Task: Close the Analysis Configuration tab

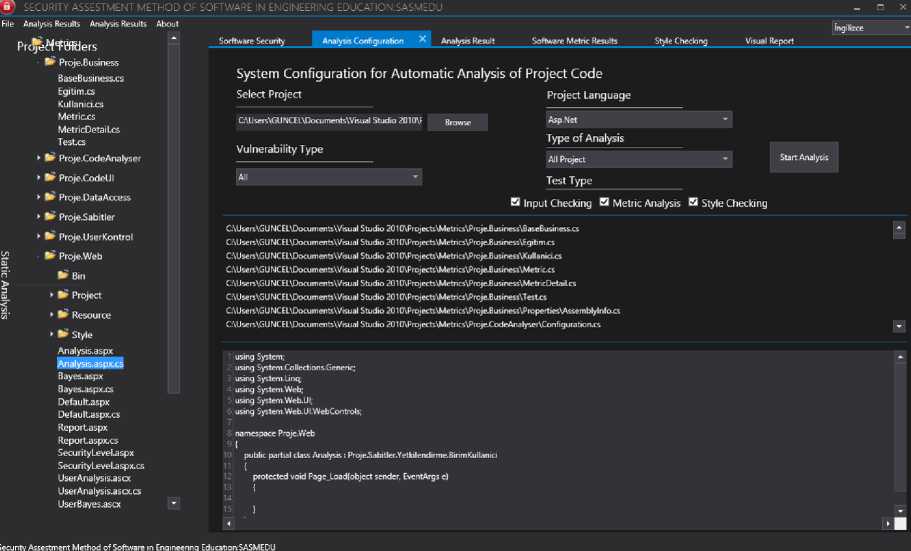Action: [422, 39]
